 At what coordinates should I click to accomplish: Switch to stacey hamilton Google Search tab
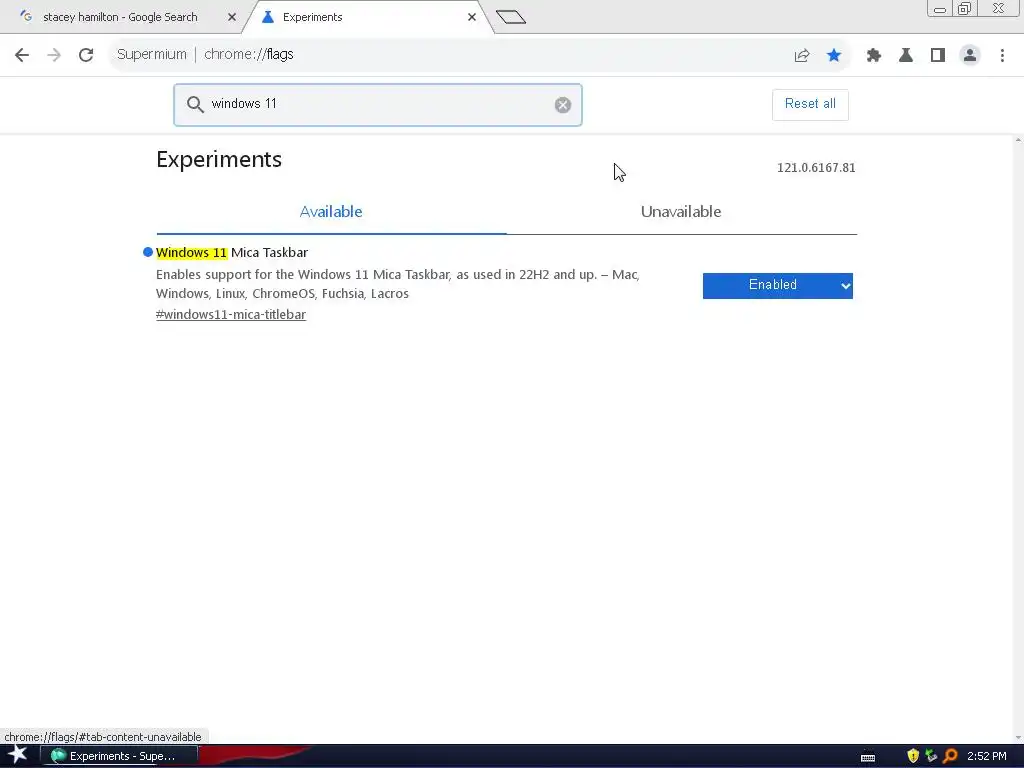pos(121,18)
